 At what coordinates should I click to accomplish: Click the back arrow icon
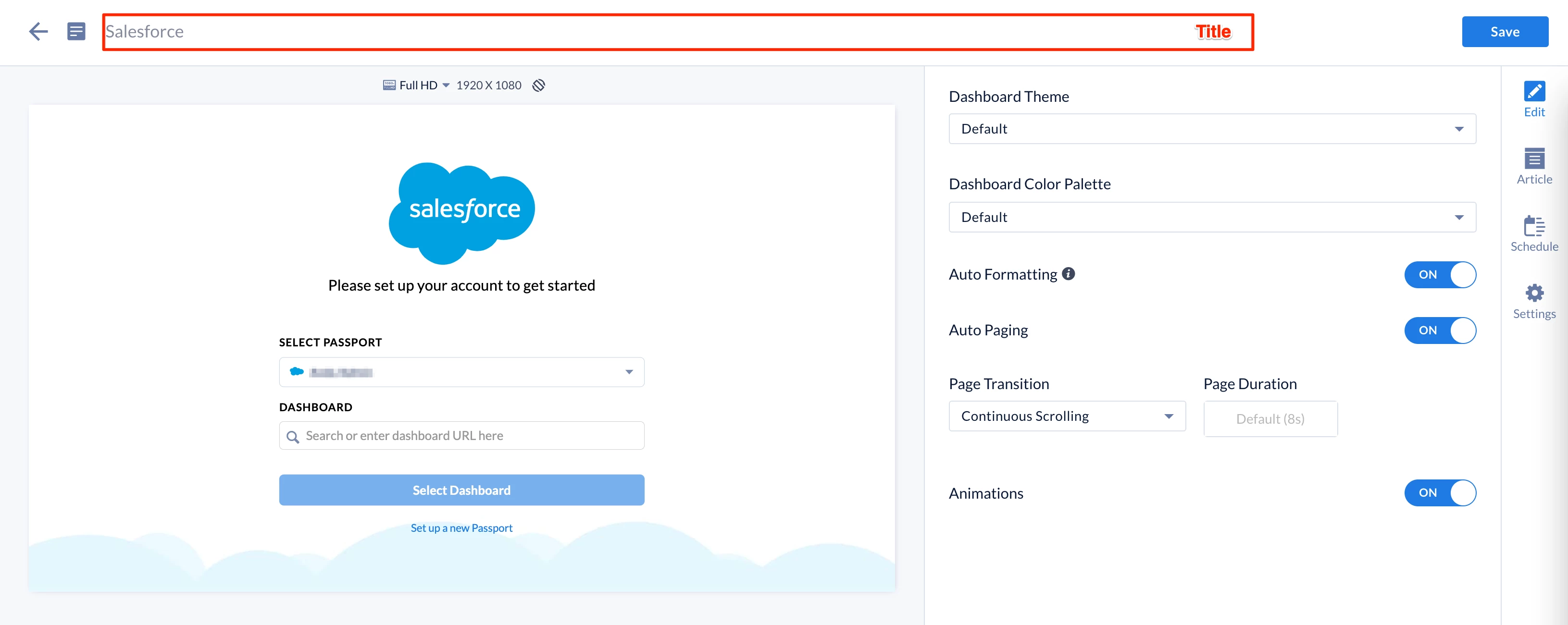38,32
